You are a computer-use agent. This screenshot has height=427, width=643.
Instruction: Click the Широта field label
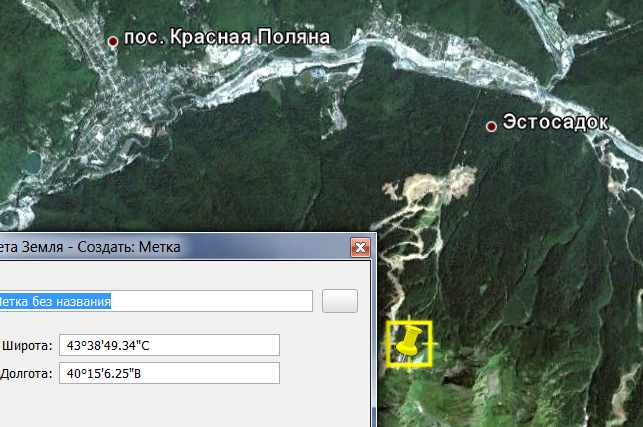coord(26,346)
